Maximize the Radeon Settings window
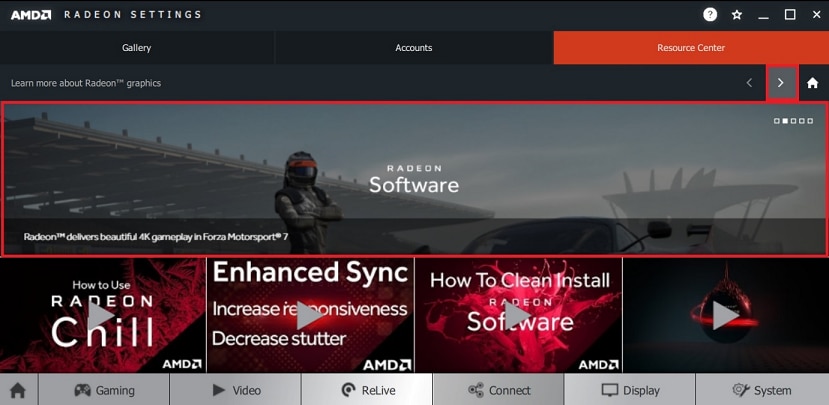The width and height of the screenshot is (829, 405). point(790,15)
